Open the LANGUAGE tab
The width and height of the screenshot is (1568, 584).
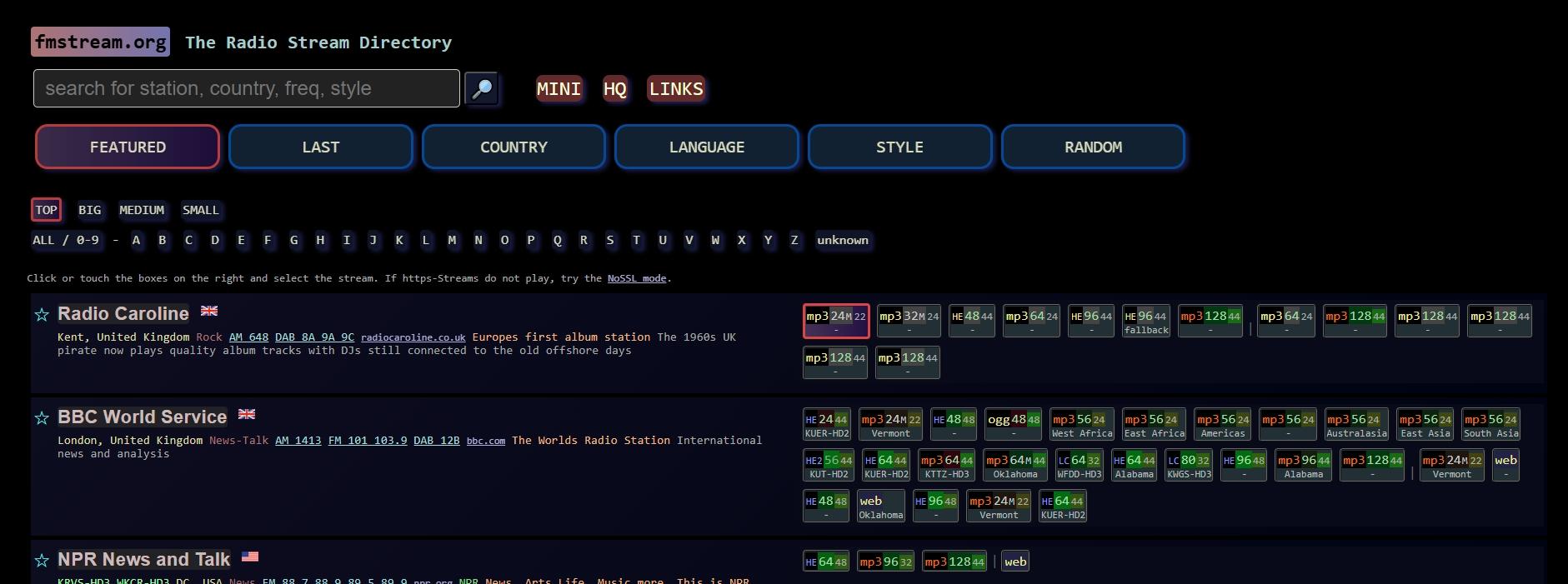coord(707,147)
